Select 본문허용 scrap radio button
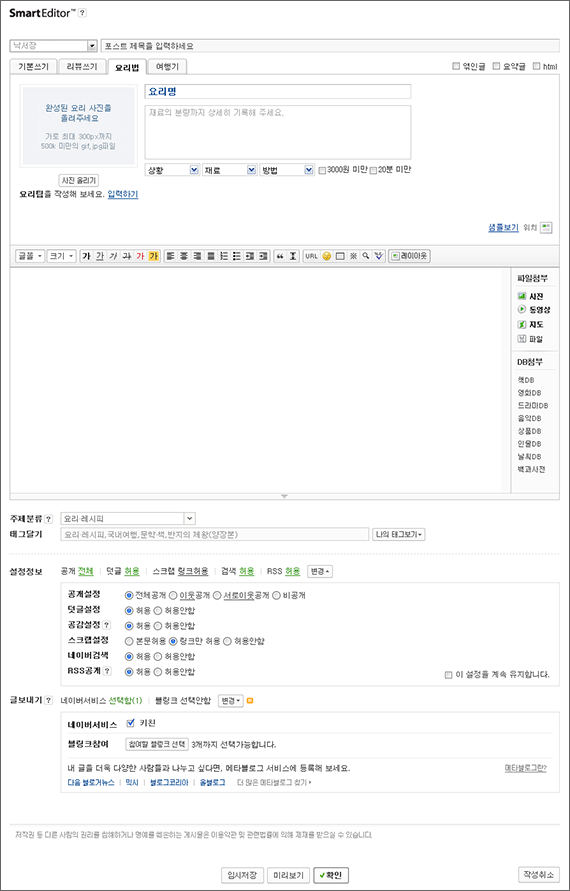The image size is (570, 891). pos(128,641)
